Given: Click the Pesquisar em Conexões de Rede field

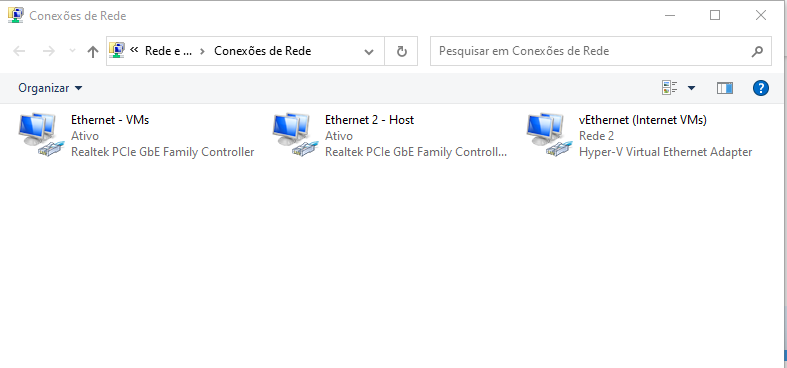Looking at the screenshot, I should pos(590,51).
